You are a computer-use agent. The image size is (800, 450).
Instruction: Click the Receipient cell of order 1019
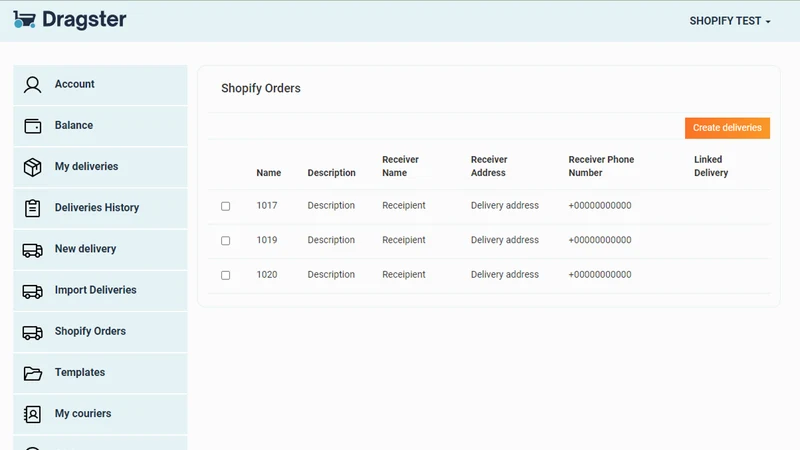[x=404, y=240]
